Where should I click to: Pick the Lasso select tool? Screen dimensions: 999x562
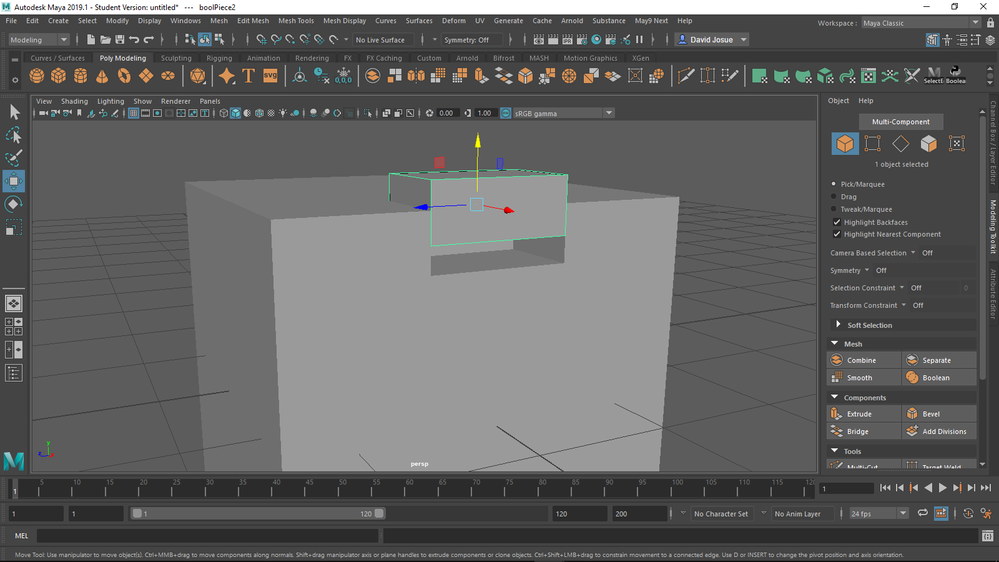pyautogui.click(x=14, y=135)
